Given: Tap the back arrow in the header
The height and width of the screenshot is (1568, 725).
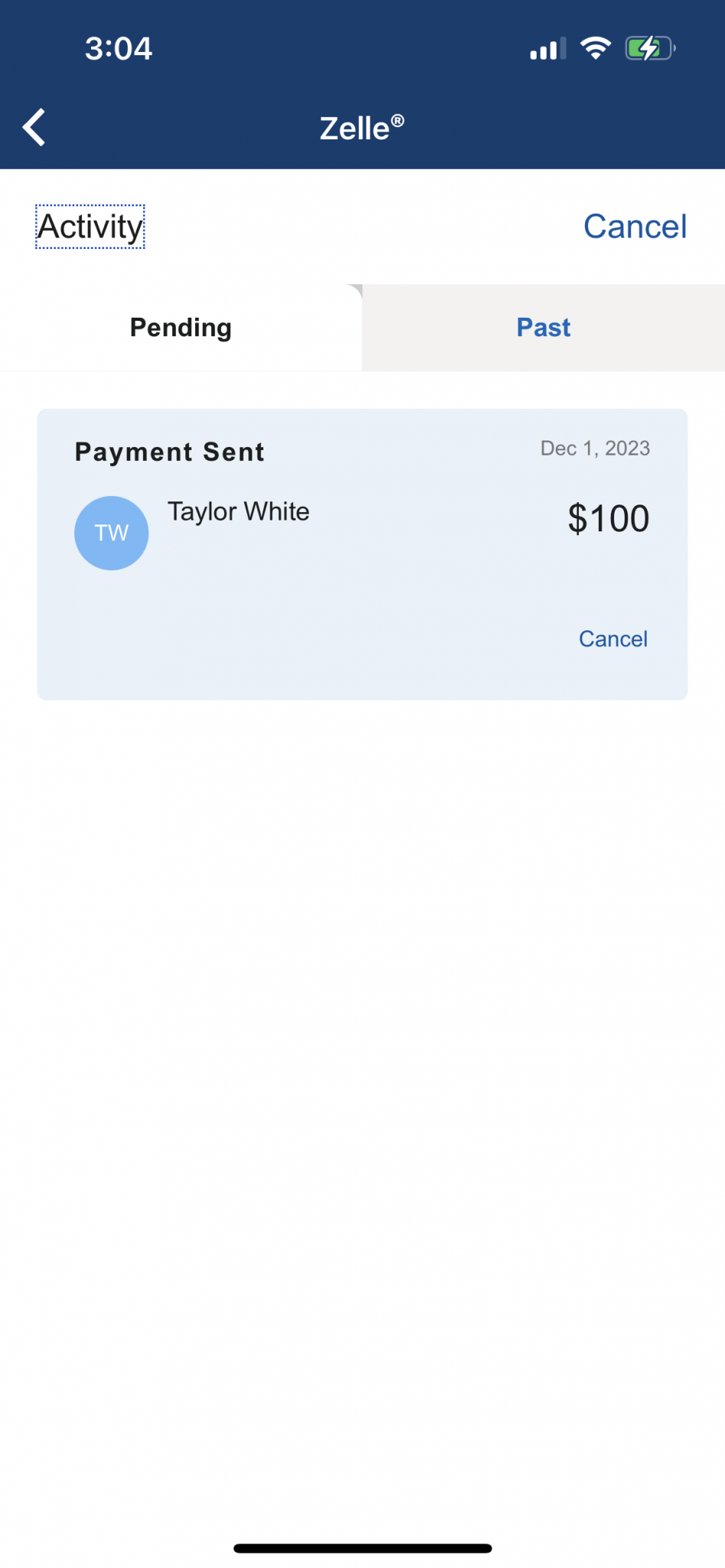Looking at the screenshot, I should click(x=34, y=127).
